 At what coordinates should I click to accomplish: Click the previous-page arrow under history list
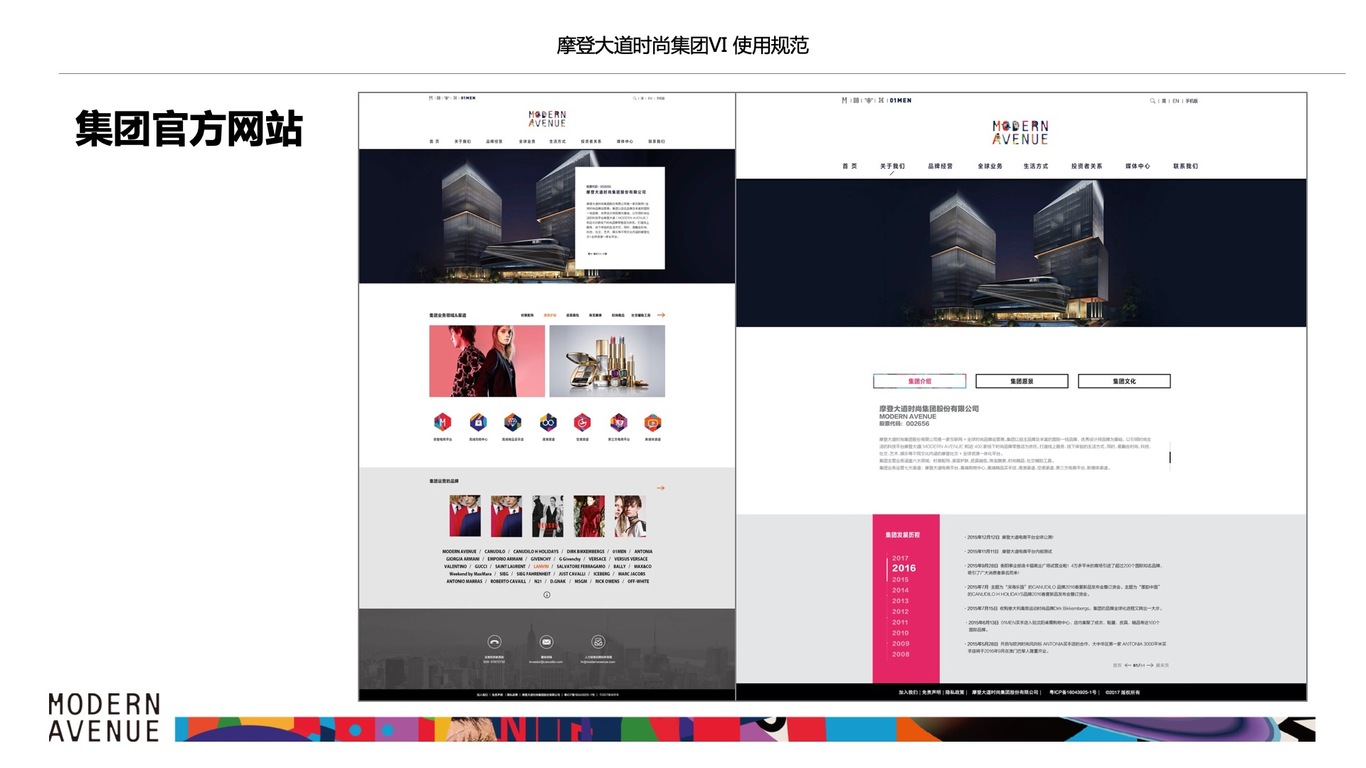[1129, 665]
